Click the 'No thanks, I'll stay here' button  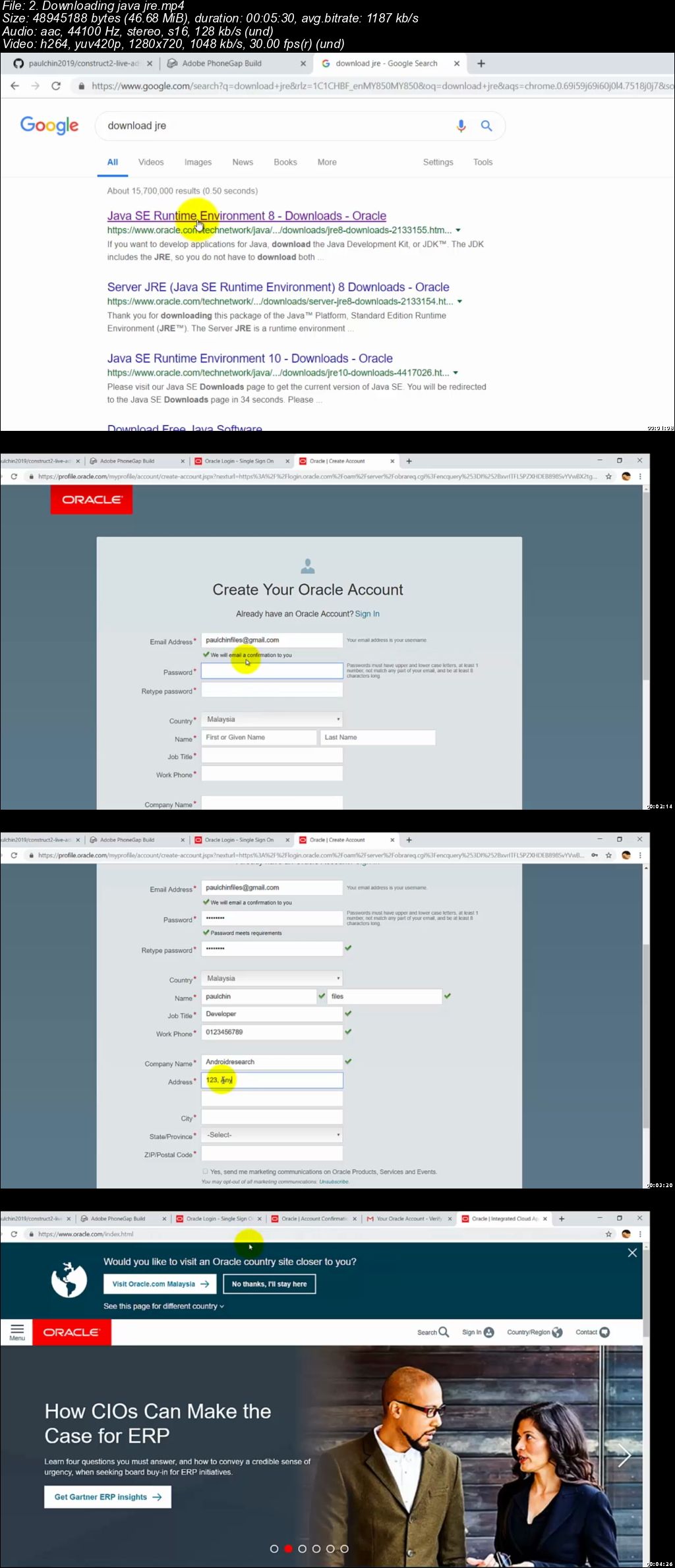[270, 1284]
